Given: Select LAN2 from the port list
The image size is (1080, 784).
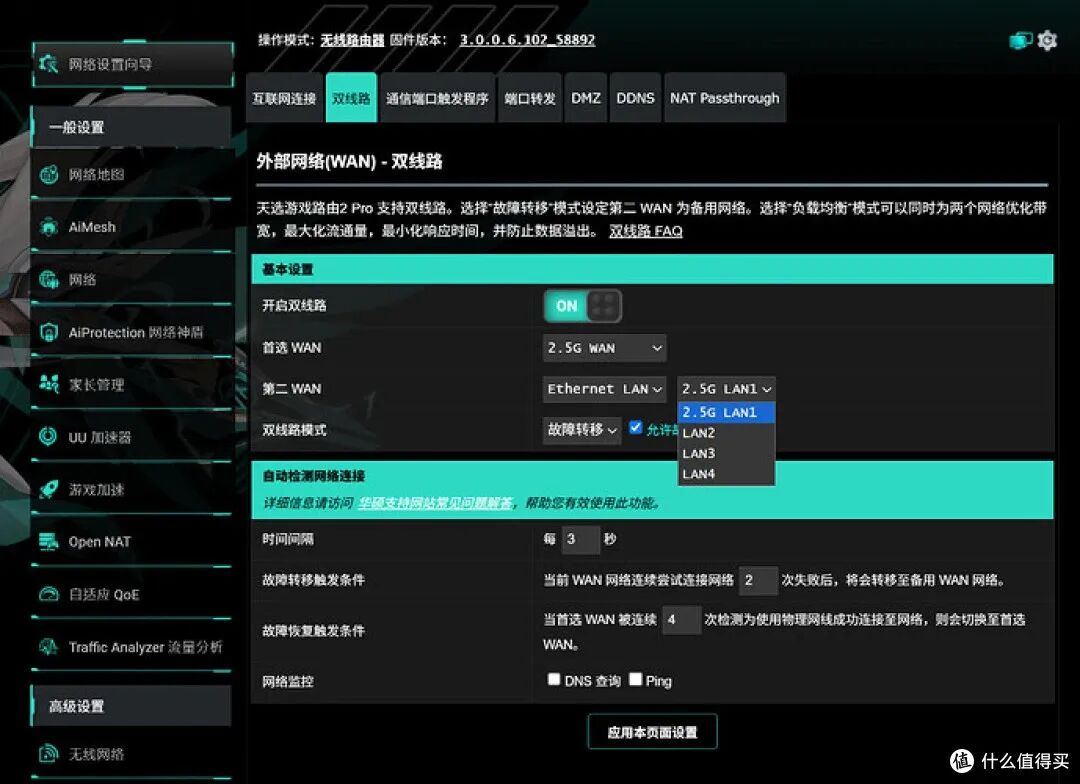Looking at the screenshot, I should pos(727,433).
